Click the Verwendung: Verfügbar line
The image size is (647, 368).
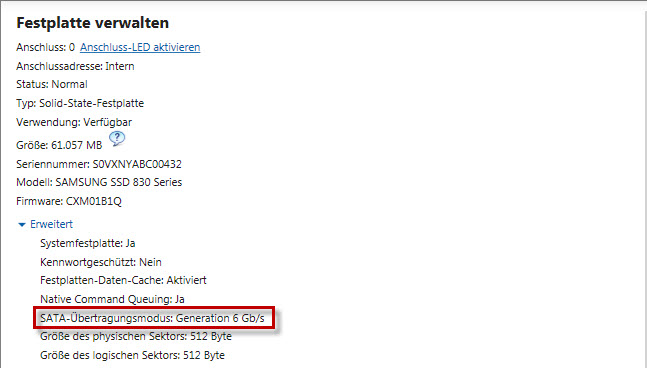(74, 123)
